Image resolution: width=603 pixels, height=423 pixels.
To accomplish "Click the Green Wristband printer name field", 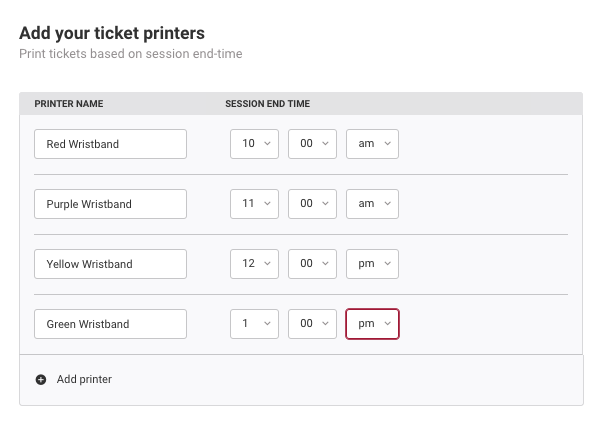I will tap(110, 324).
